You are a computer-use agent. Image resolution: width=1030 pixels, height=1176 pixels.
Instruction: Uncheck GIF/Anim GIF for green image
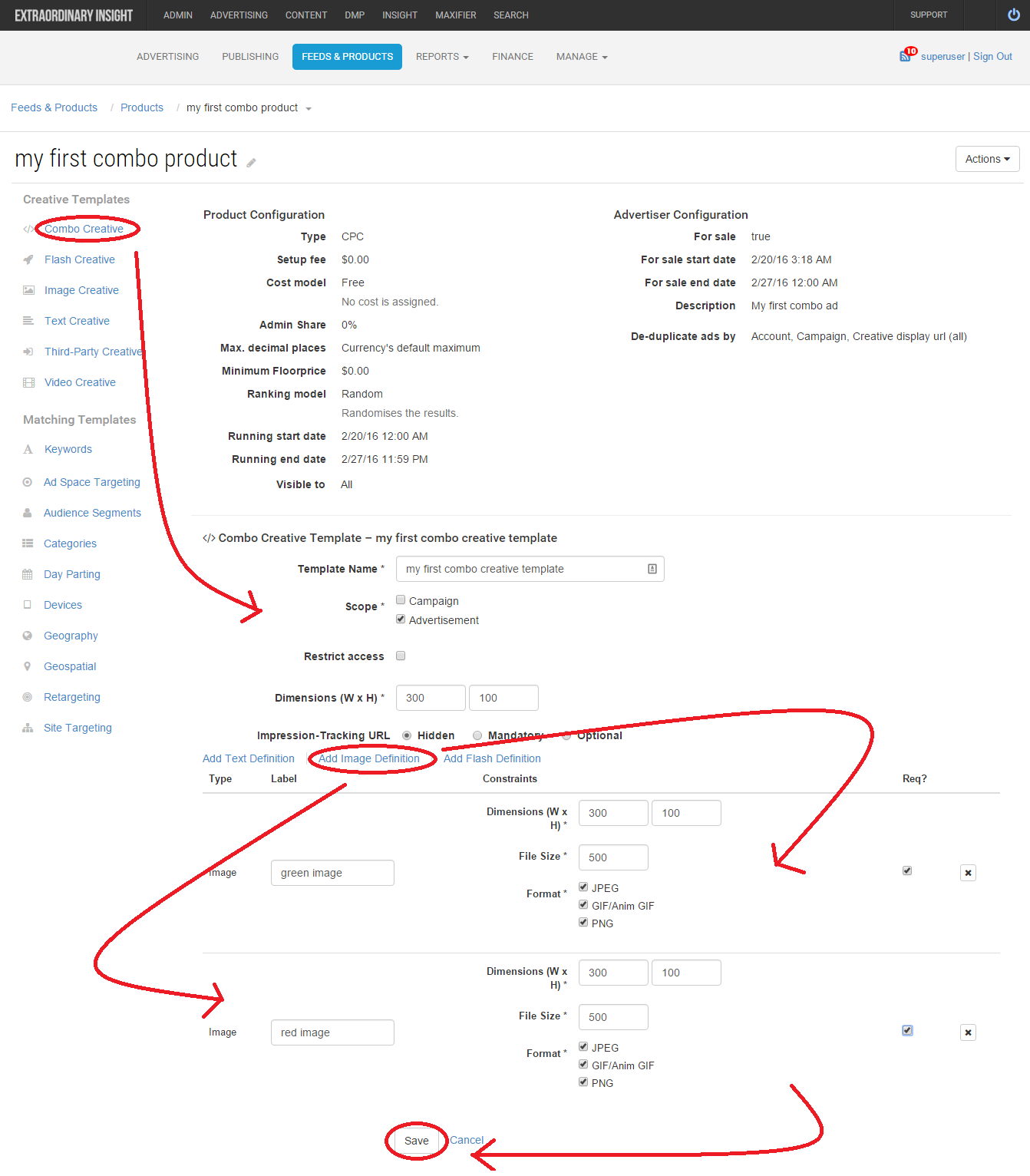(x=583, y=904)
